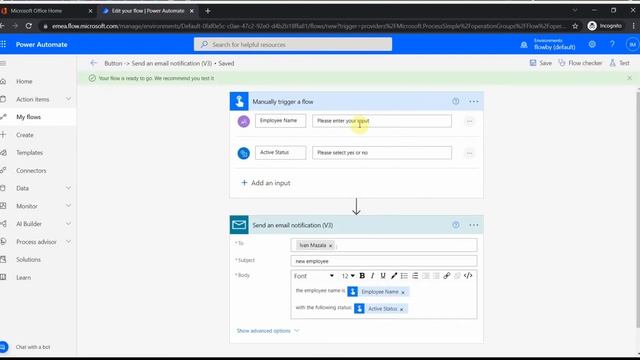Screen dimensions: 640x360
Task: Expand AI Builder section in sidebar
Action: coord(68,224)
